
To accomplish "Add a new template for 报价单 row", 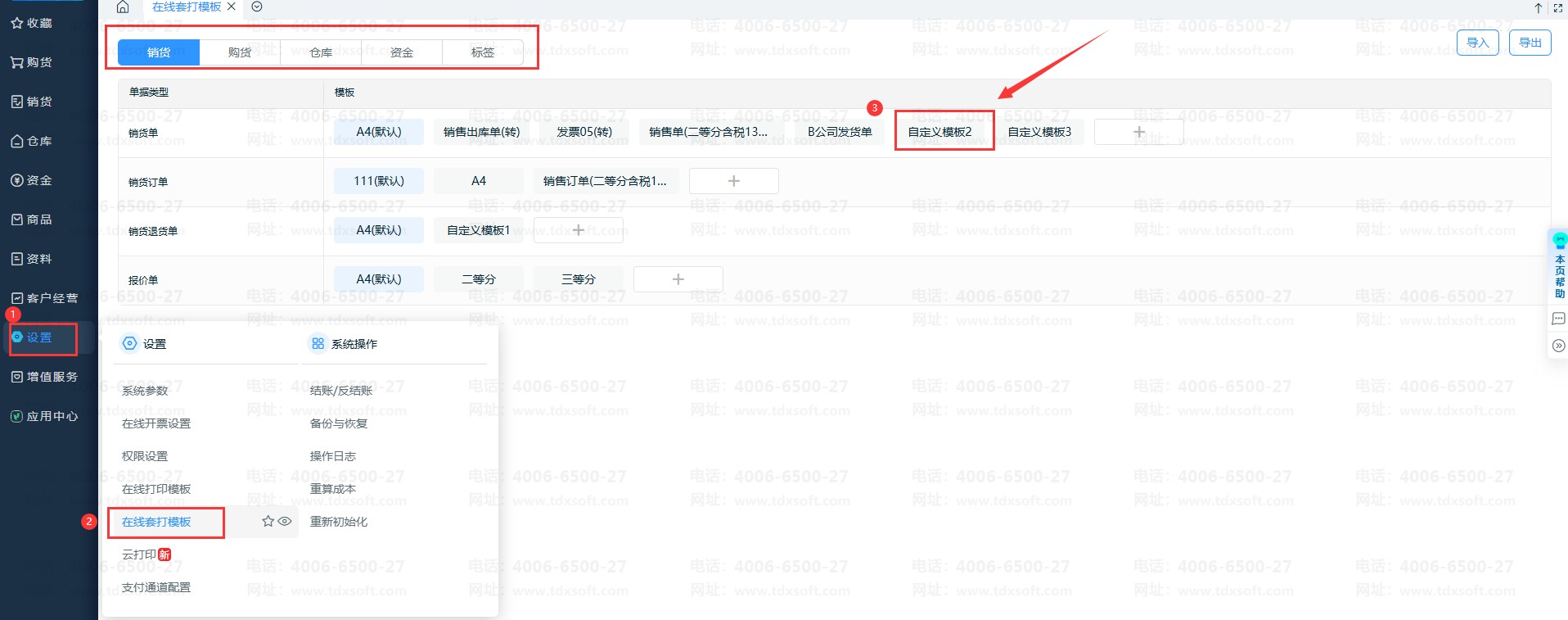I will point(678,279).
